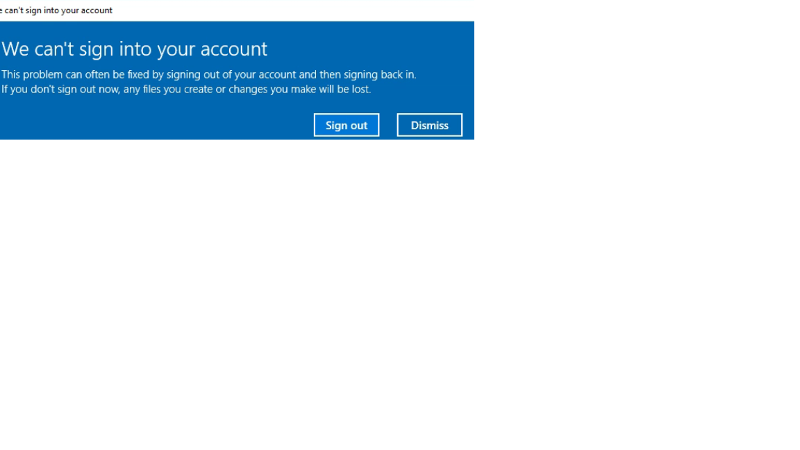Click the Sign out button
The image size is (800, 450).
(x=346, y=125)
